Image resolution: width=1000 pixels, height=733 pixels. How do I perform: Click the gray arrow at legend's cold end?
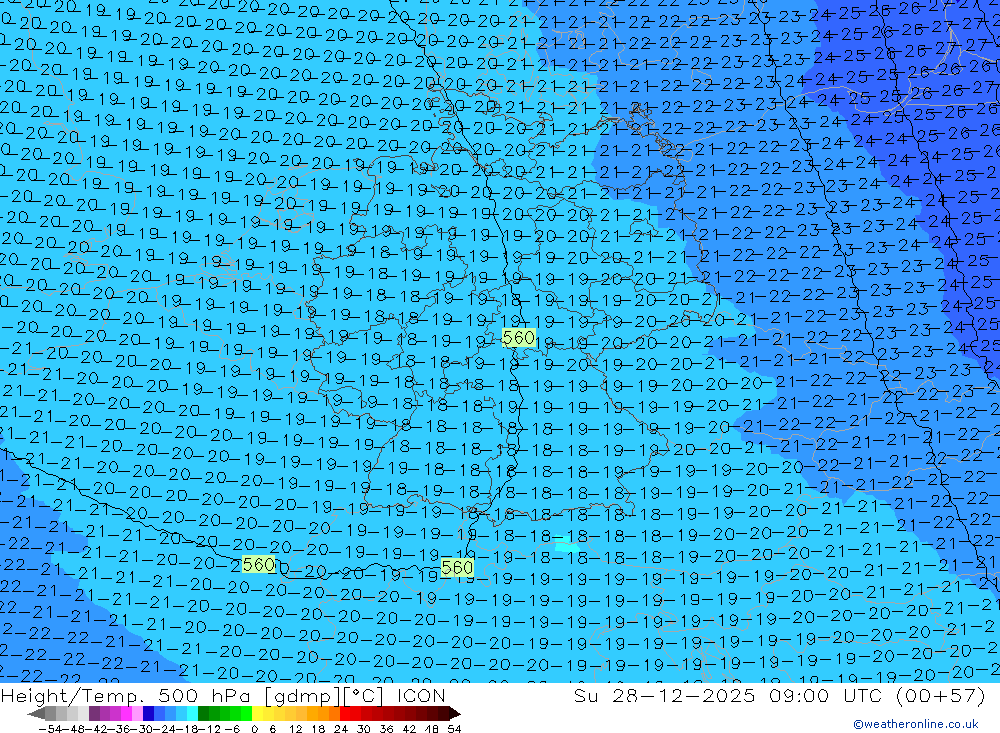tap(36, 714)
